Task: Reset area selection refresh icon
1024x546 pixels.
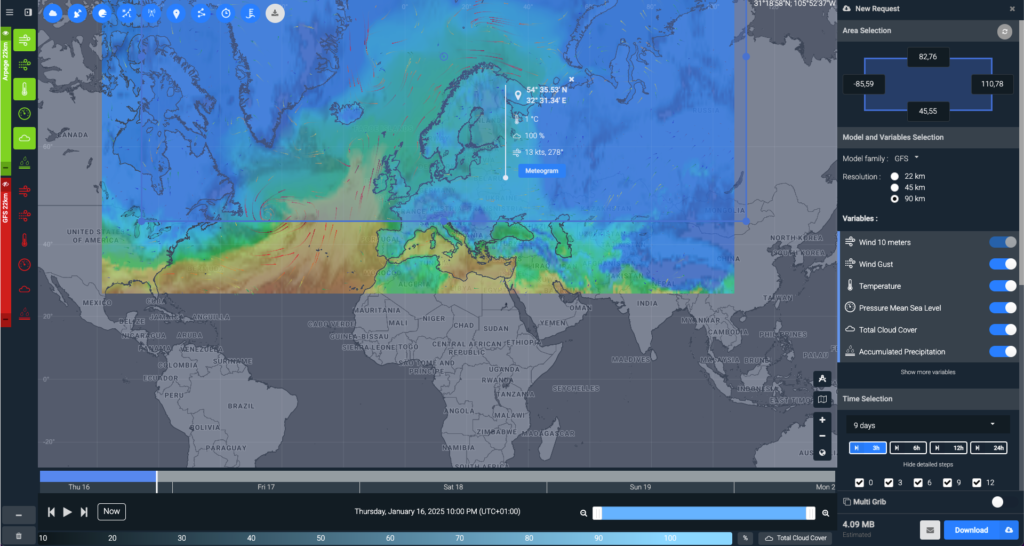Action: pyautogui.click(x=1004, y=31)
